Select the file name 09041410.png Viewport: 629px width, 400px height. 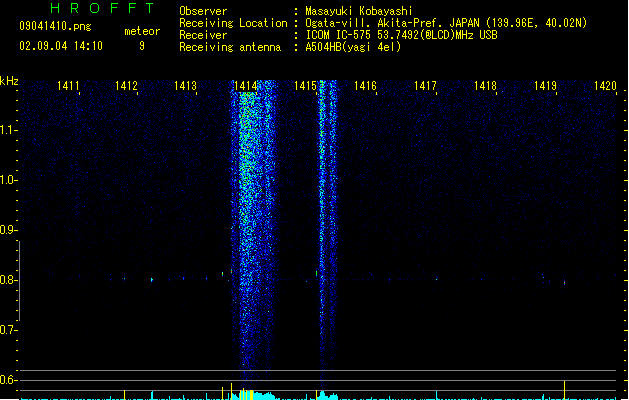tap(55, 26)
